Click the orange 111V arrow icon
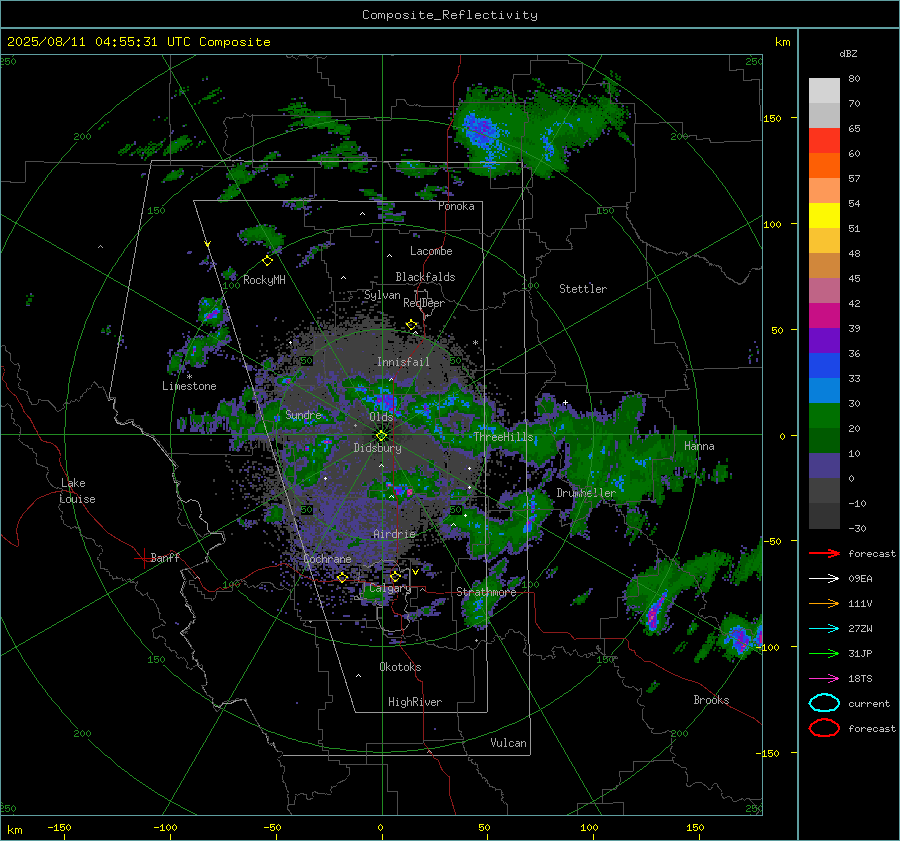Screen dimensions: 900x841 tap(824, 603)
